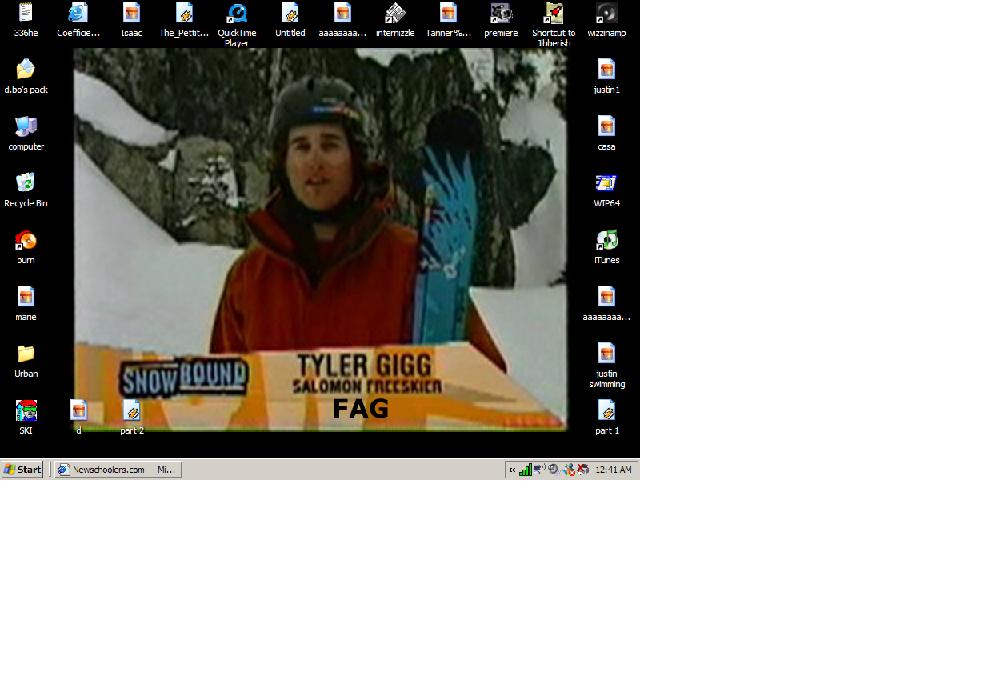Launch Adobe Premiere from the desktop

(x=500, y=15)
